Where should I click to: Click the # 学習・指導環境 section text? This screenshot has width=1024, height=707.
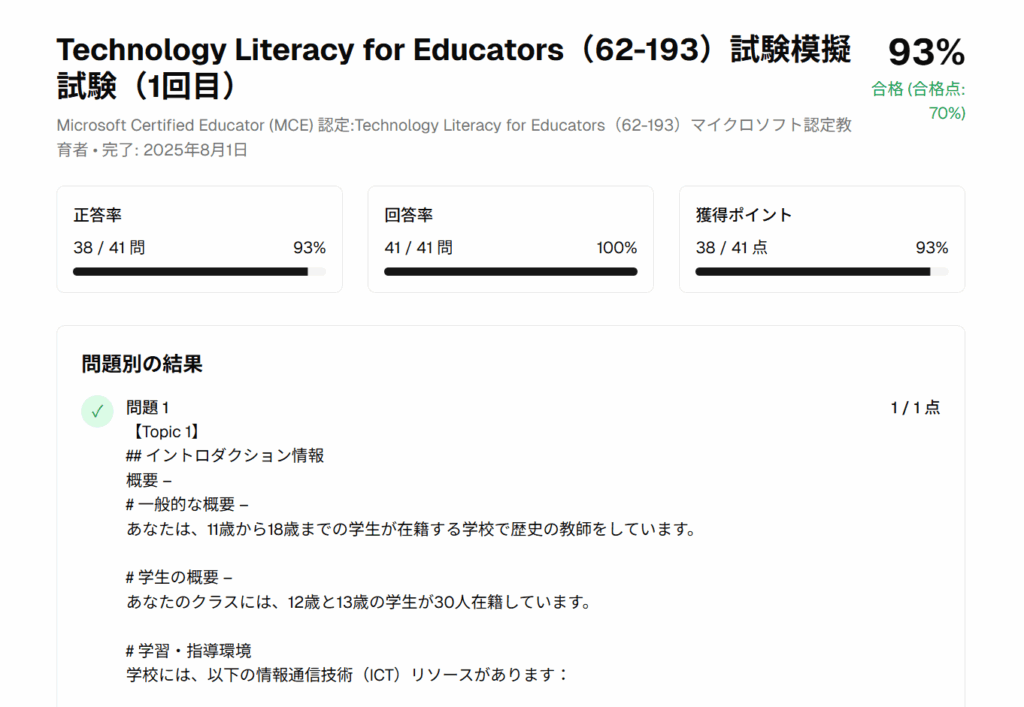pyautogui.click(x=189, y=651)
